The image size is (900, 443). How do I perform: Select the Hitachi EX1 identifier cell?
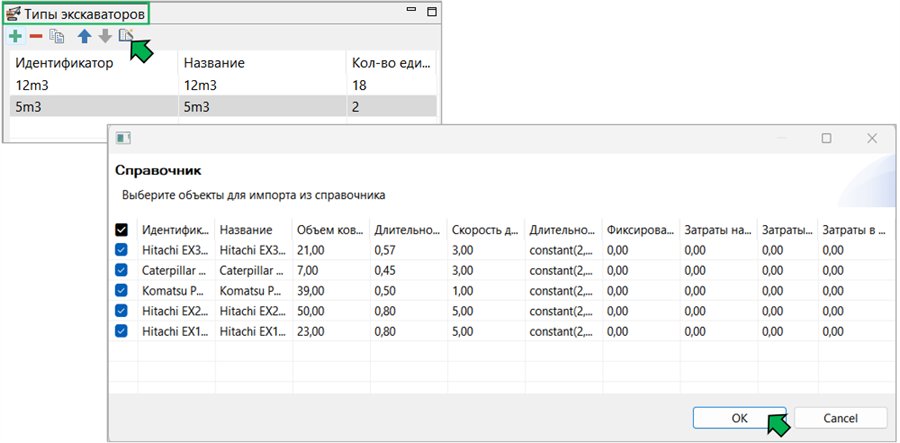[x=176, y=331]
